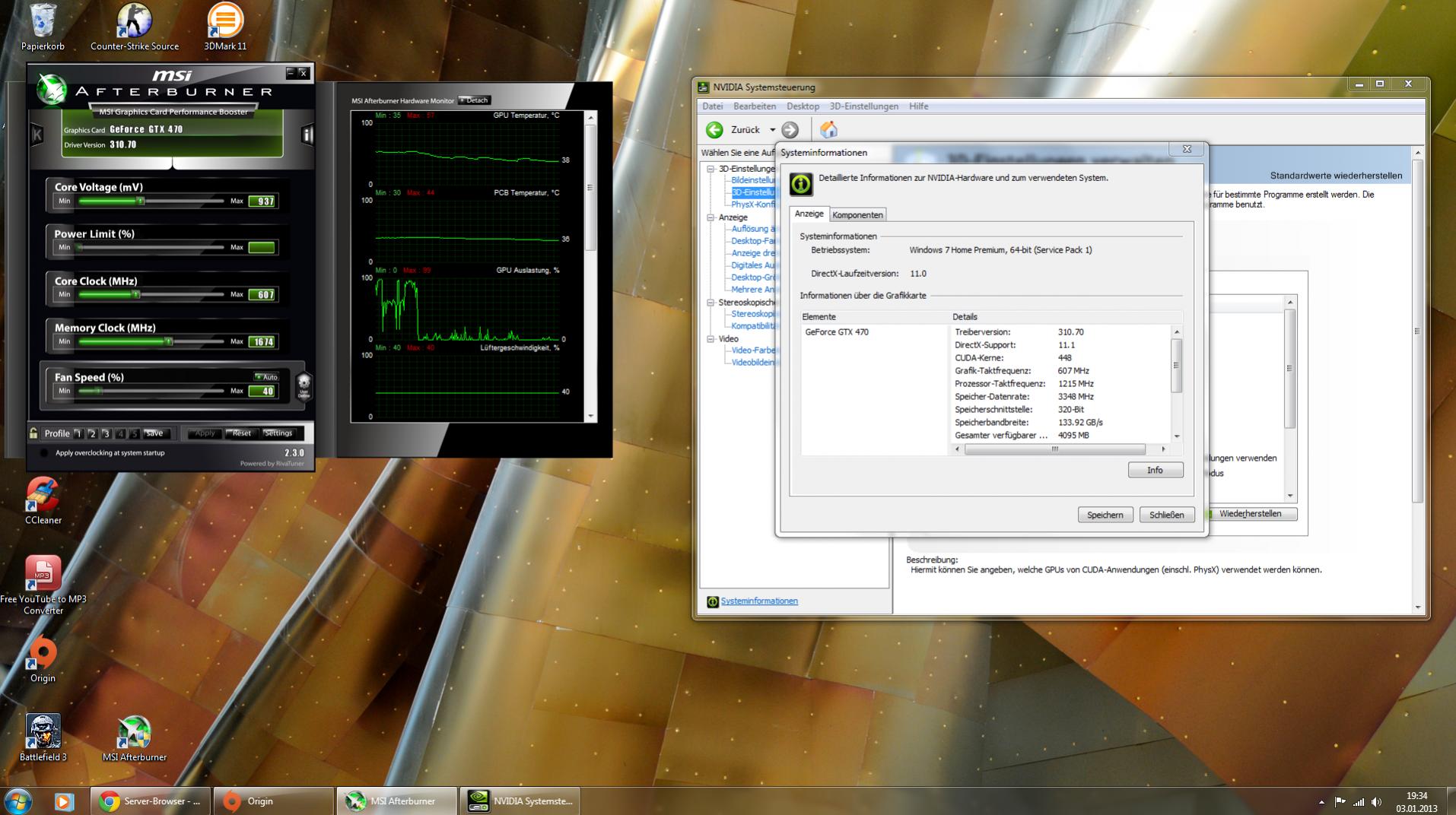Open the Desktop menu in NVIDIA Systemsteuerung

tap(803, 106)
